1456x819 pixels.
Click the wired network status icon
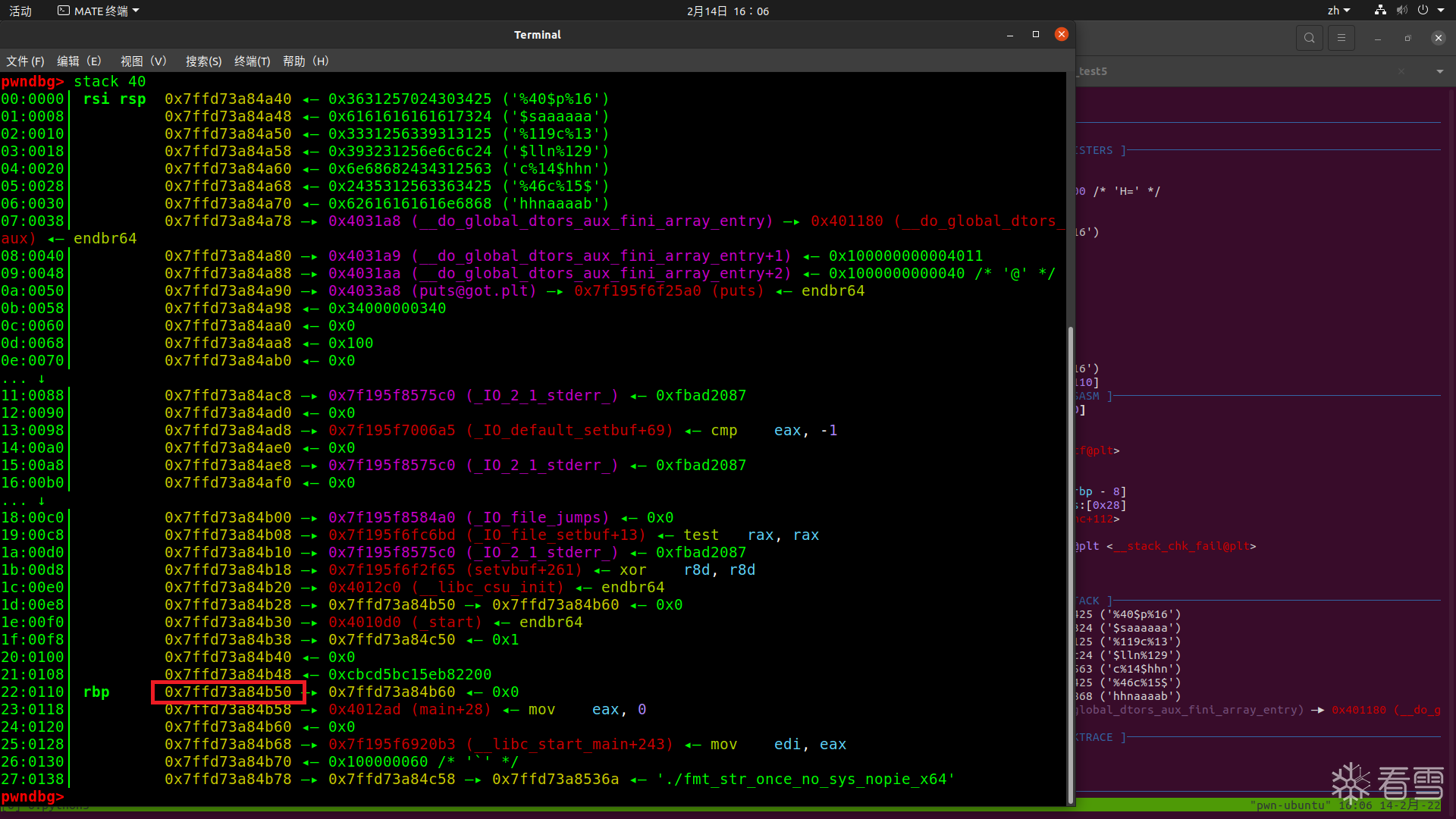1380,11
